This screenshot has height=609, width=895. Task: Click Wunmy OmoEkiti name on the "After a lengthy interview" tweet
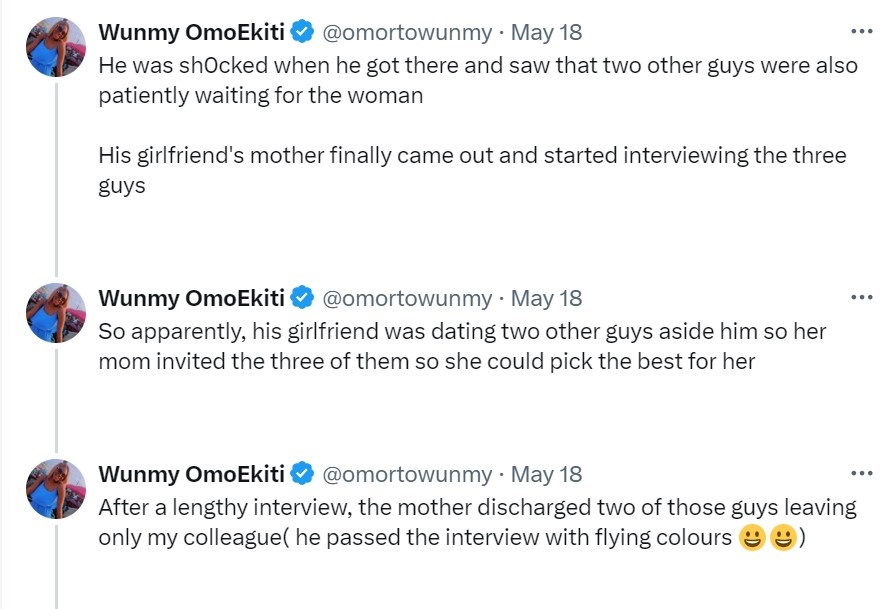point(191,474)
